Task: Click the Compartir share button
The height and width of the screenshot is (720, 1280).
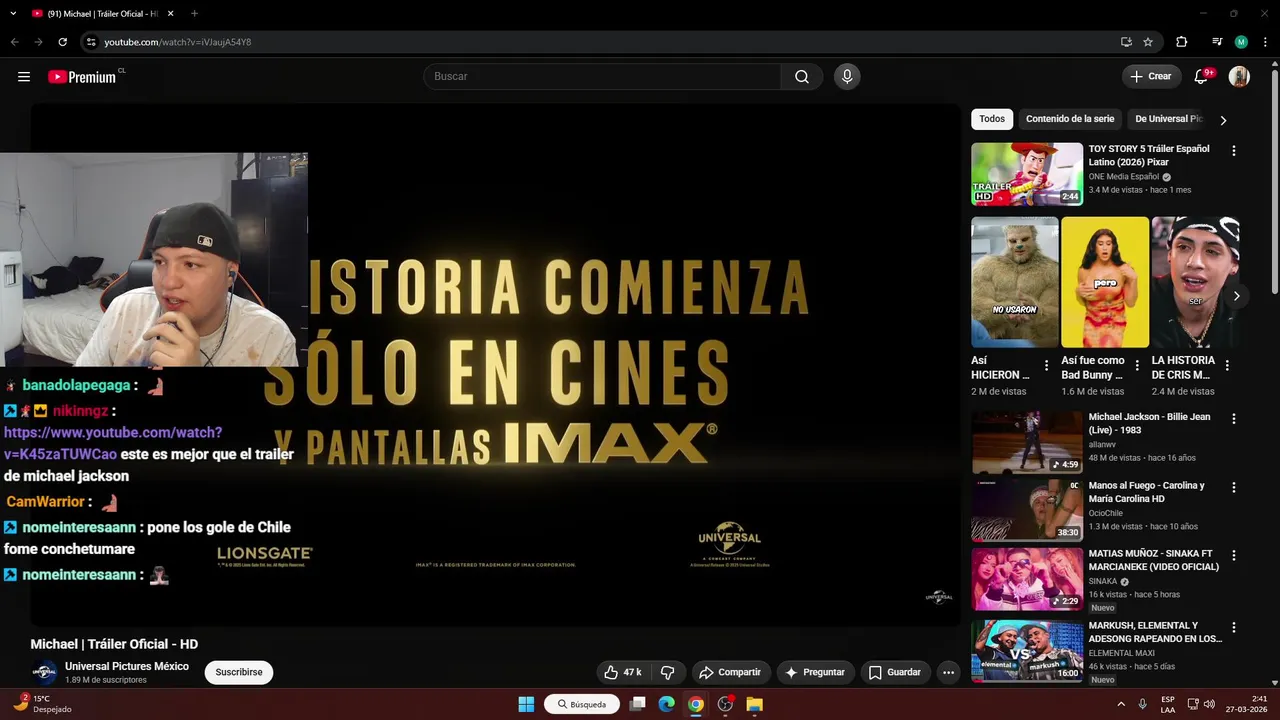Action: [730, 672]
